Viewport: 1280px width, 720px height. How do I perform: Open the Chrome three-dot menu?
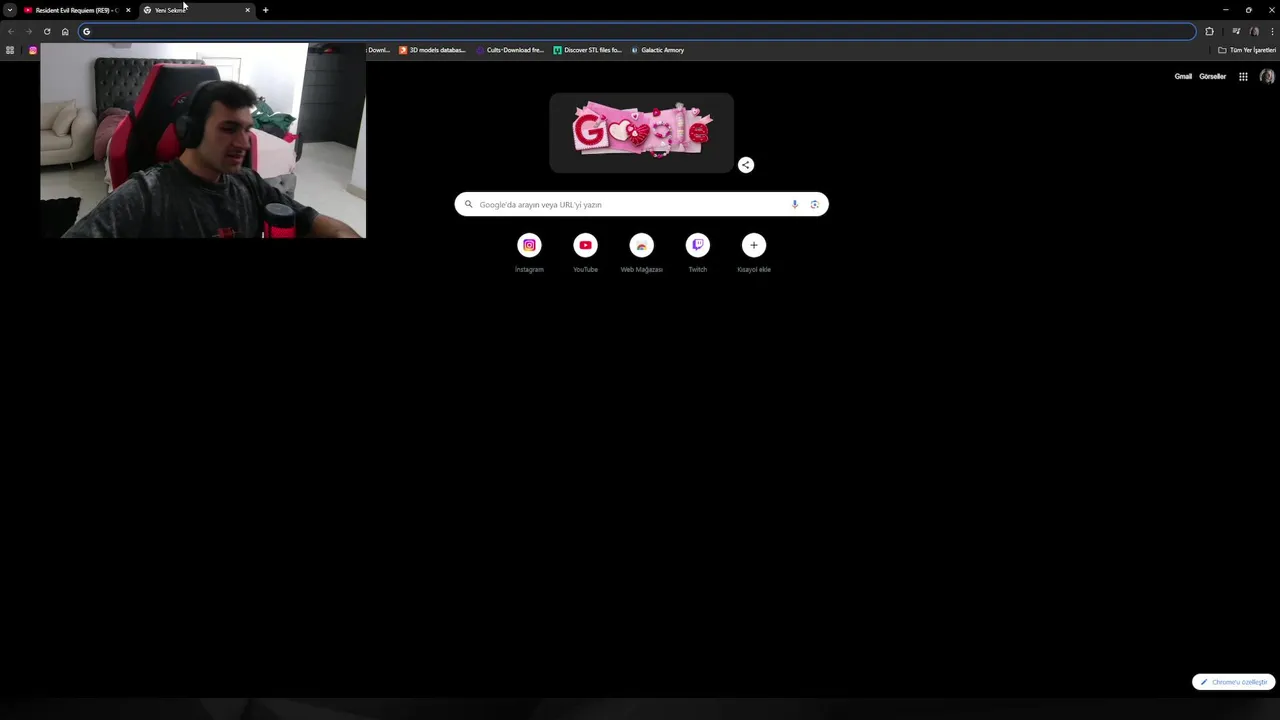click(x=1272, y=31)
